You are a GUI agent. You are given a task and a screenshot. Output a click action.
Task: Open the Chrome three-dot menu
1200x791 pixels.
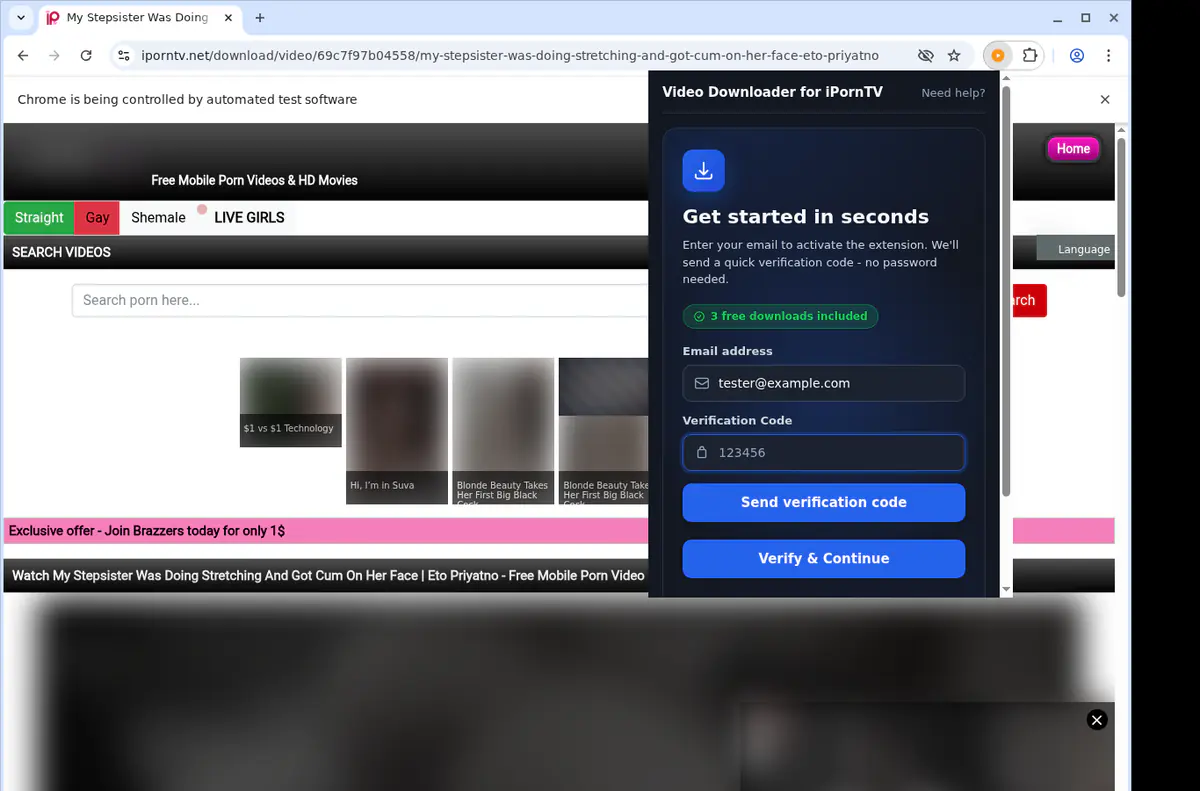[x=1109, y=56]
